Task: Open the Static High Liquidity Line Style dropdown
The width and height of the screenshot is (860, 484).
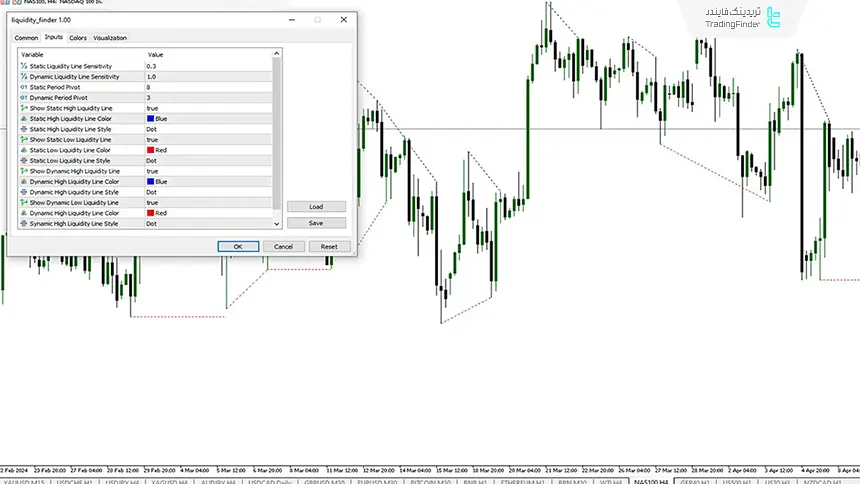Action: pos(152,129)
